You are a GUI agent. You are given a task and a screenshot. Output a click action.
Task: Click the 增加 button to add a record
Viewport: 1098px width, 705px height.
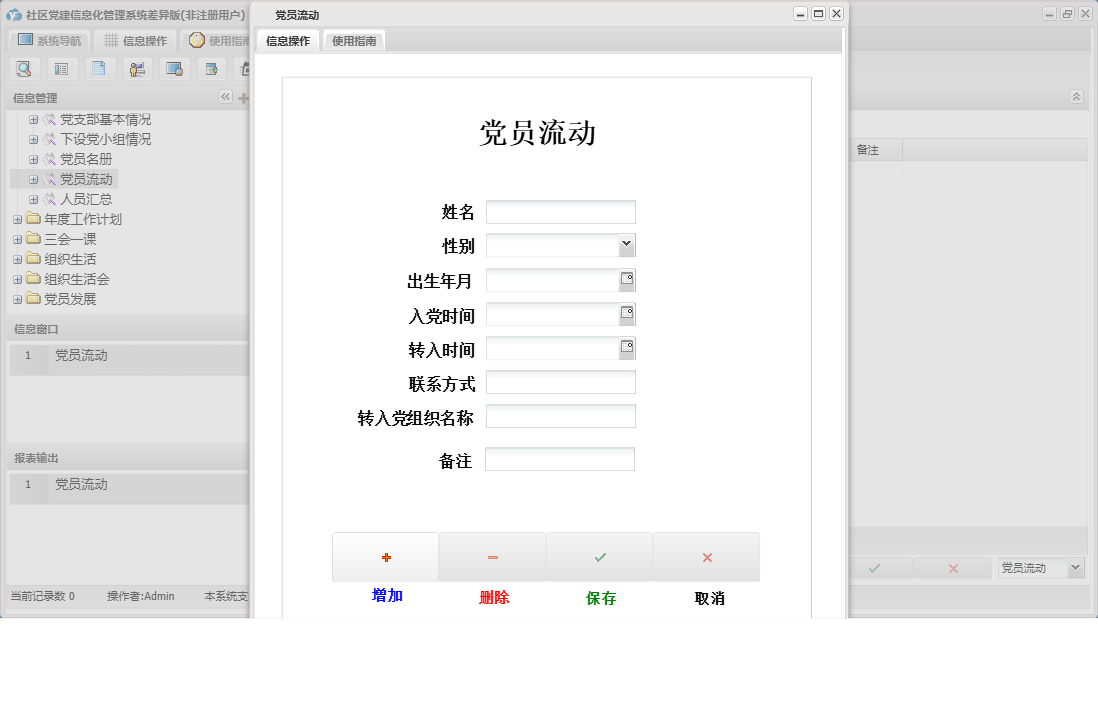pyautogui.click(x=385, y=557)
